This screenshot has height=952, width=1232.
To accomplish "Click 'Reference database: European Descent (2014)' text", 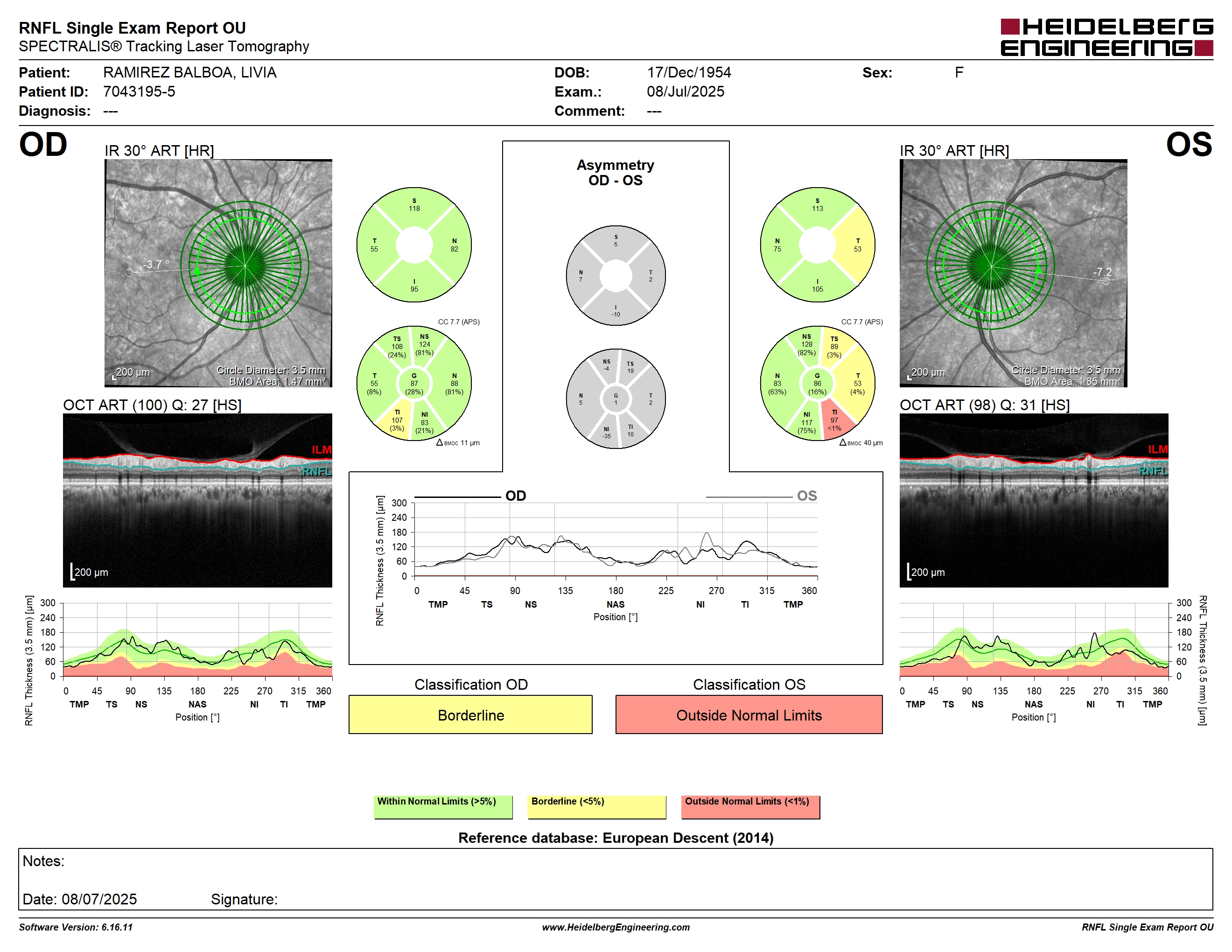I will coord(616,838).
